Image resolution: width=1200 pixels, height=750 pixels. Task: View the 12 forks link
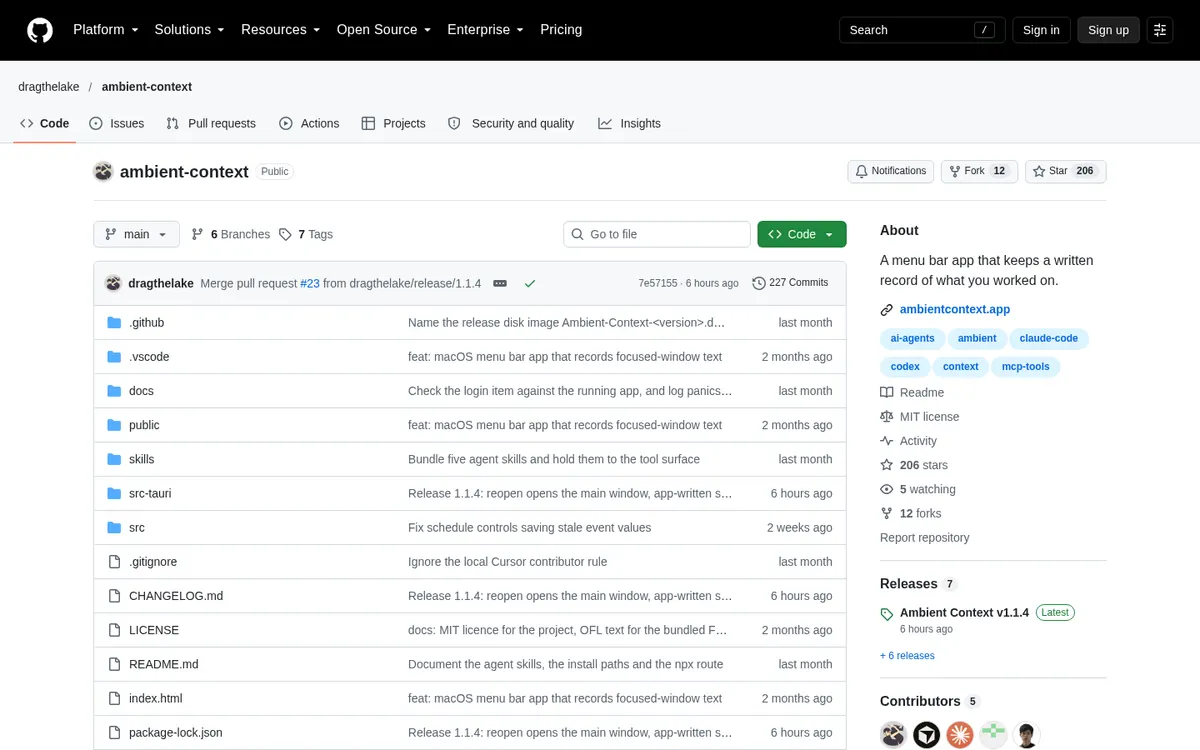(x=911, y=513)
